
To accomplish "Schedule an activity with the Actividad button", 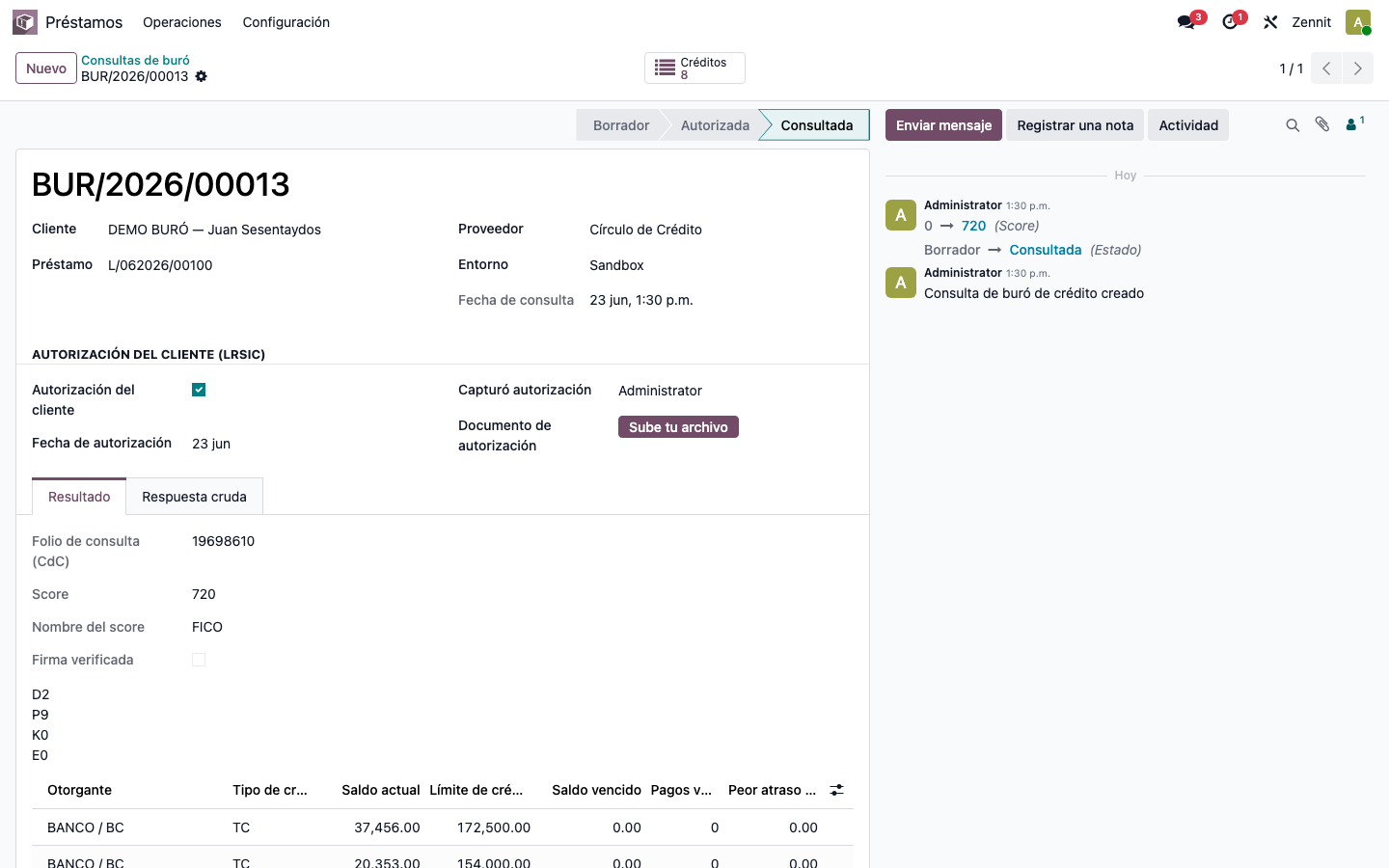I will click(1188, 125).
